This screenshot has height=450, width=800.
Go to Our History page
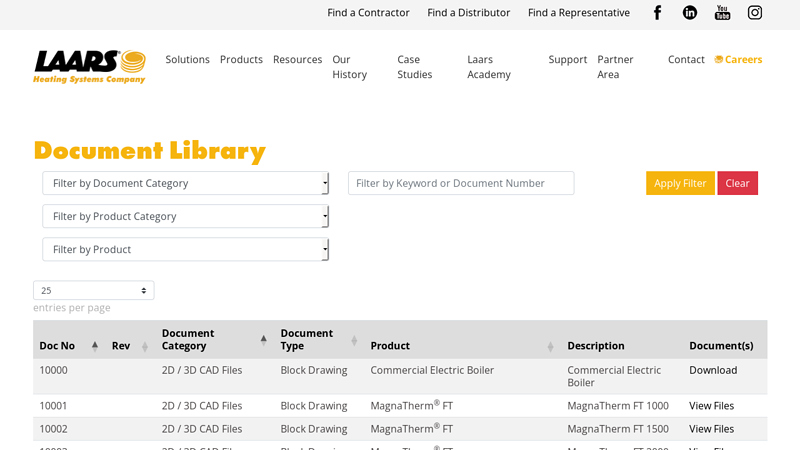point(349,67)
